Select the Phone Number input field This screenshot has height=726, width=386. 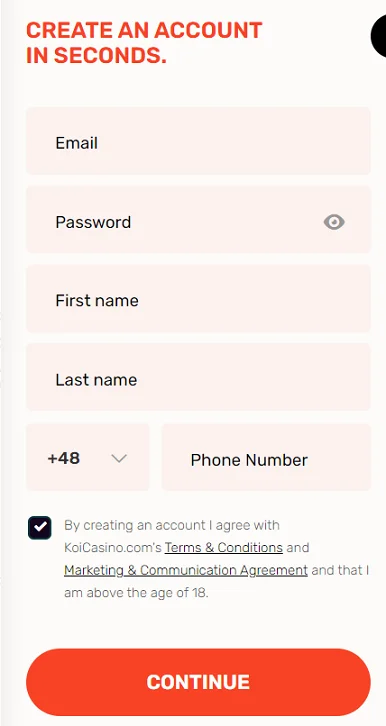(266, 457)
